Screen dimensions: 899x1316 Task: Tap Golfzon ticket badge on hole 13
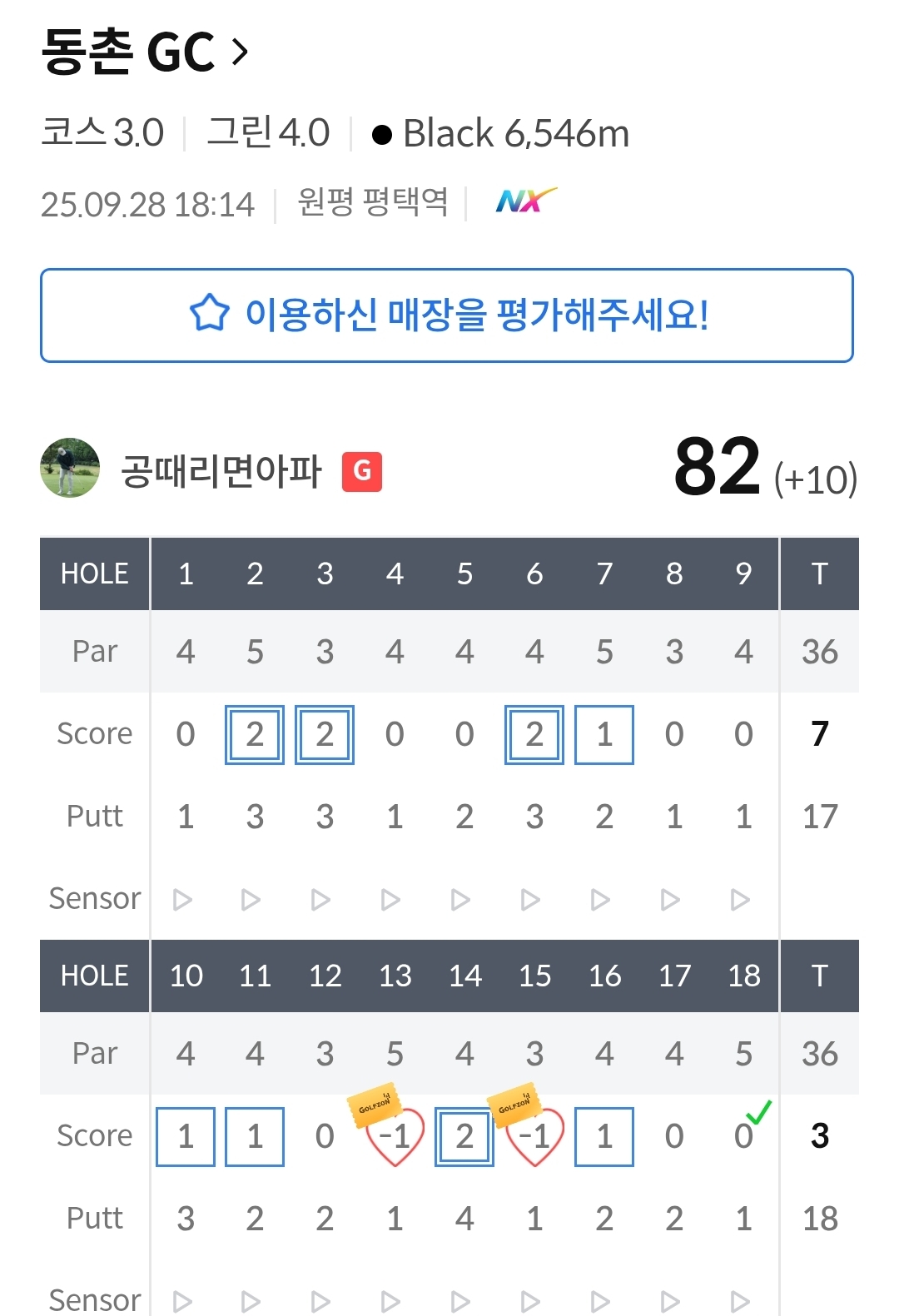click(x=375, y=1106)
